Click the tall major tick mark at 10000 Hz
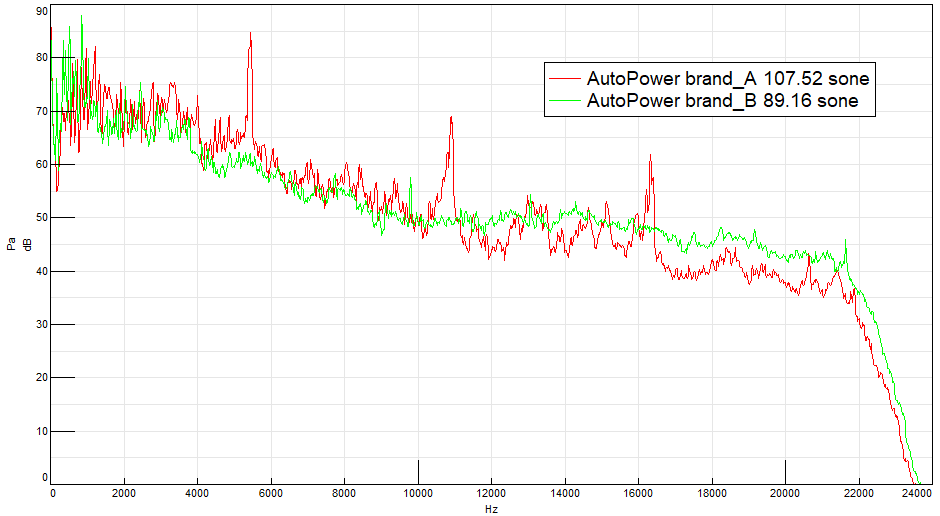This screenshot has height=516, width=940. pos(418,471)
